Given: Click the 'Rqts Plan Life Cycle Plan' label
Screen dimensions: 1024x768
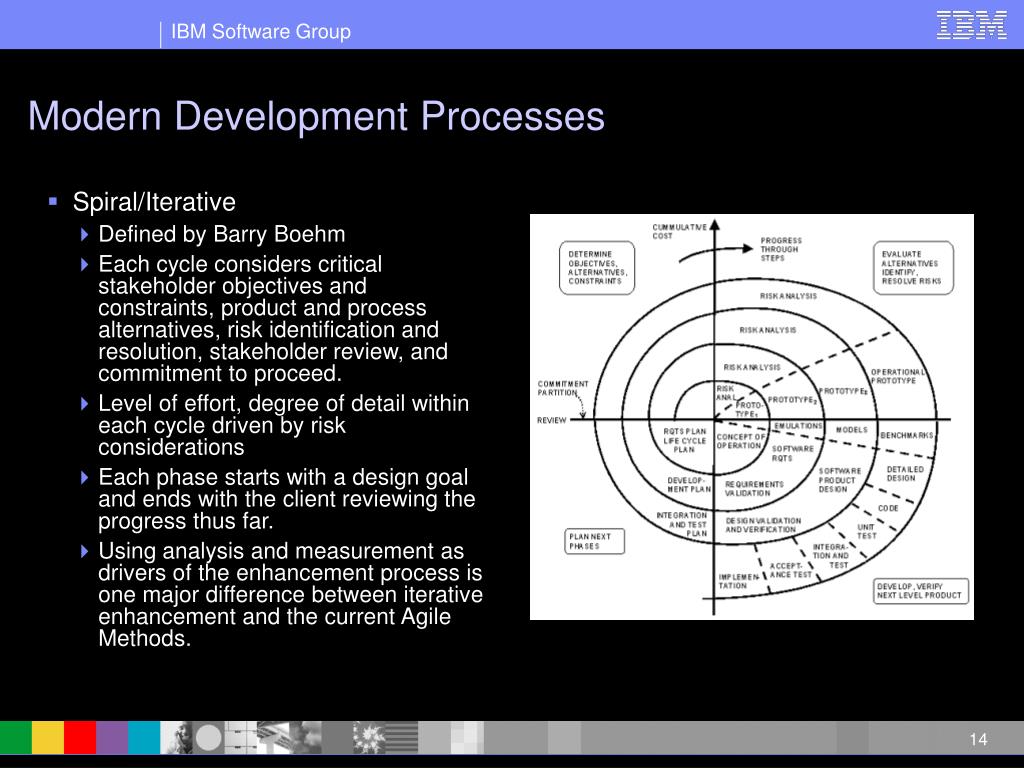Looking at the screenshot, I should pos(684,441).
